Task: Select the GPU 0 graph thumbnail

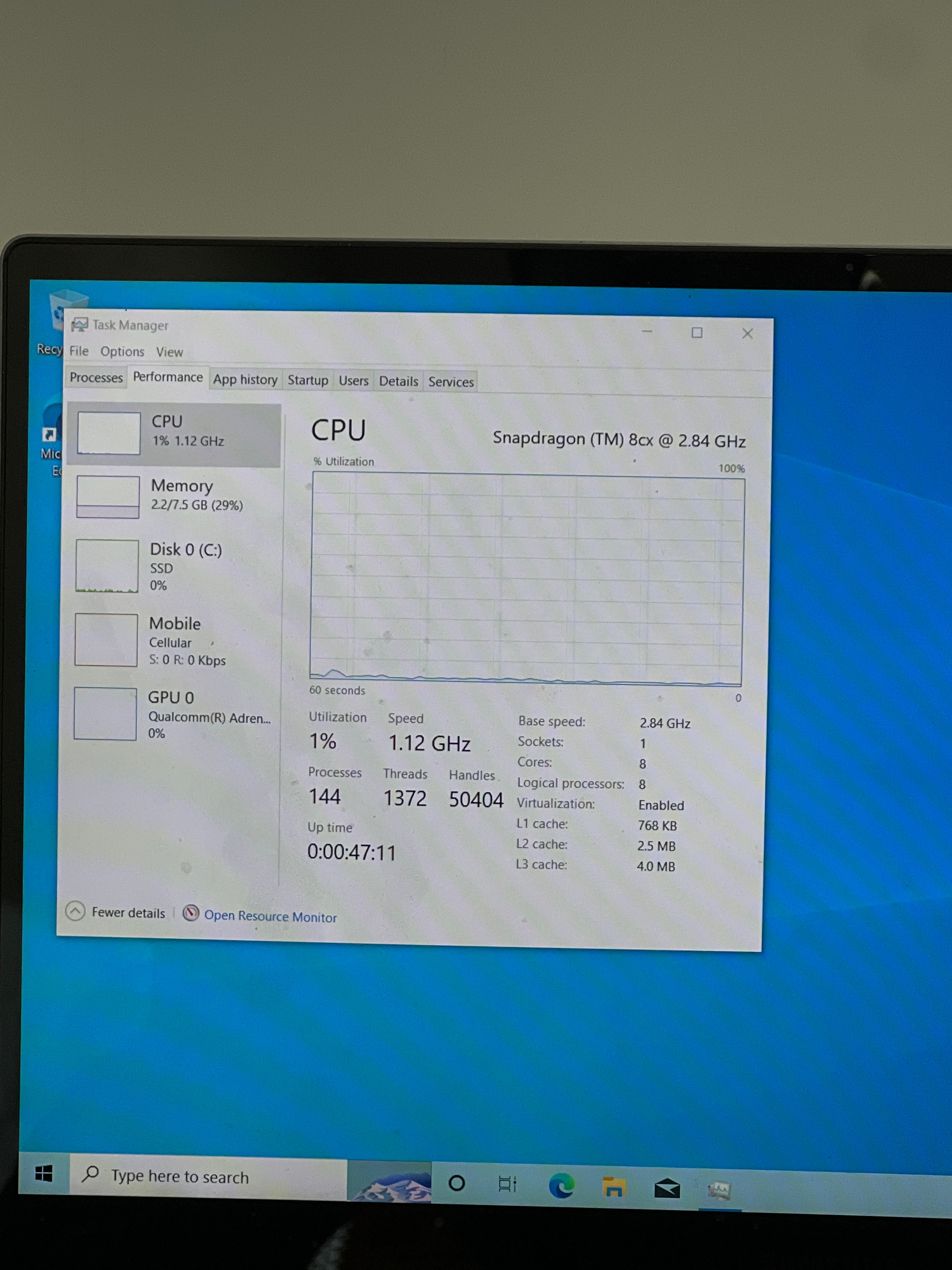Action: coord(105,714)
